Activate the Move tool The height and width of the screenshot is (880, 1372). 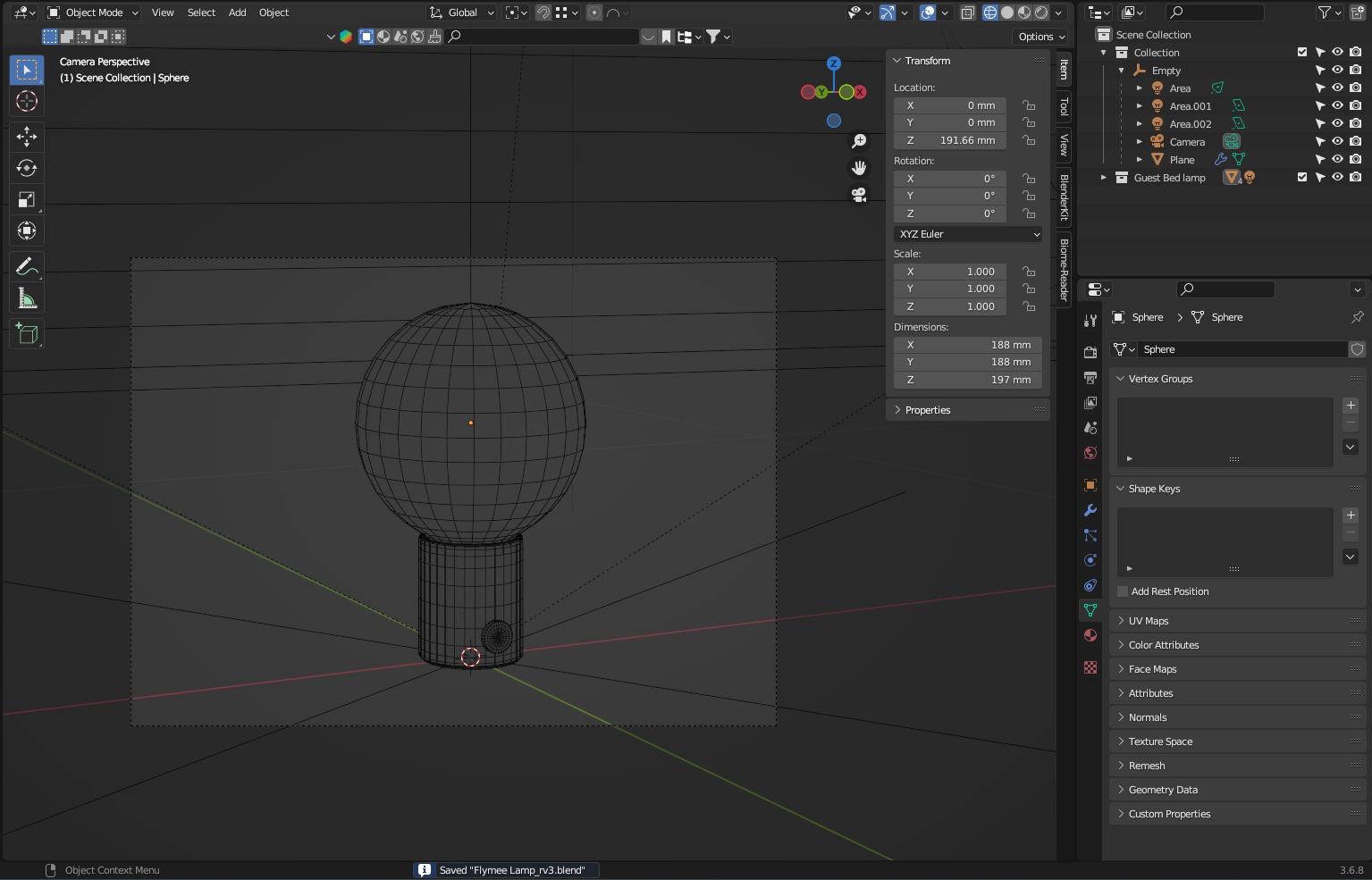click(26, 136)
